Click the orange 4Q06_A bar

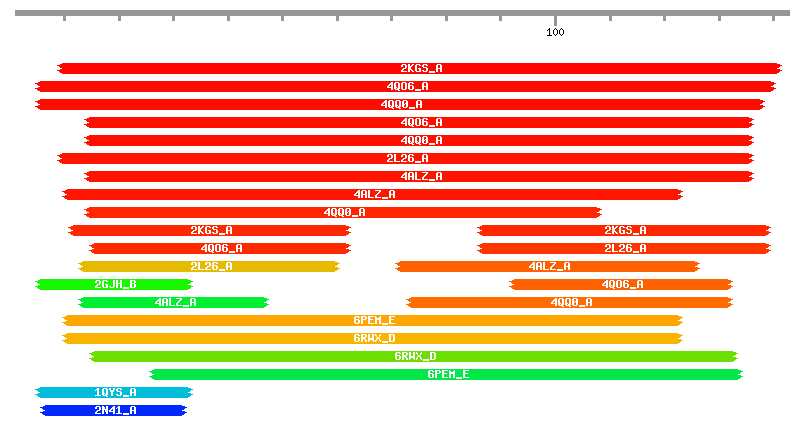click(x=621, y=284)
